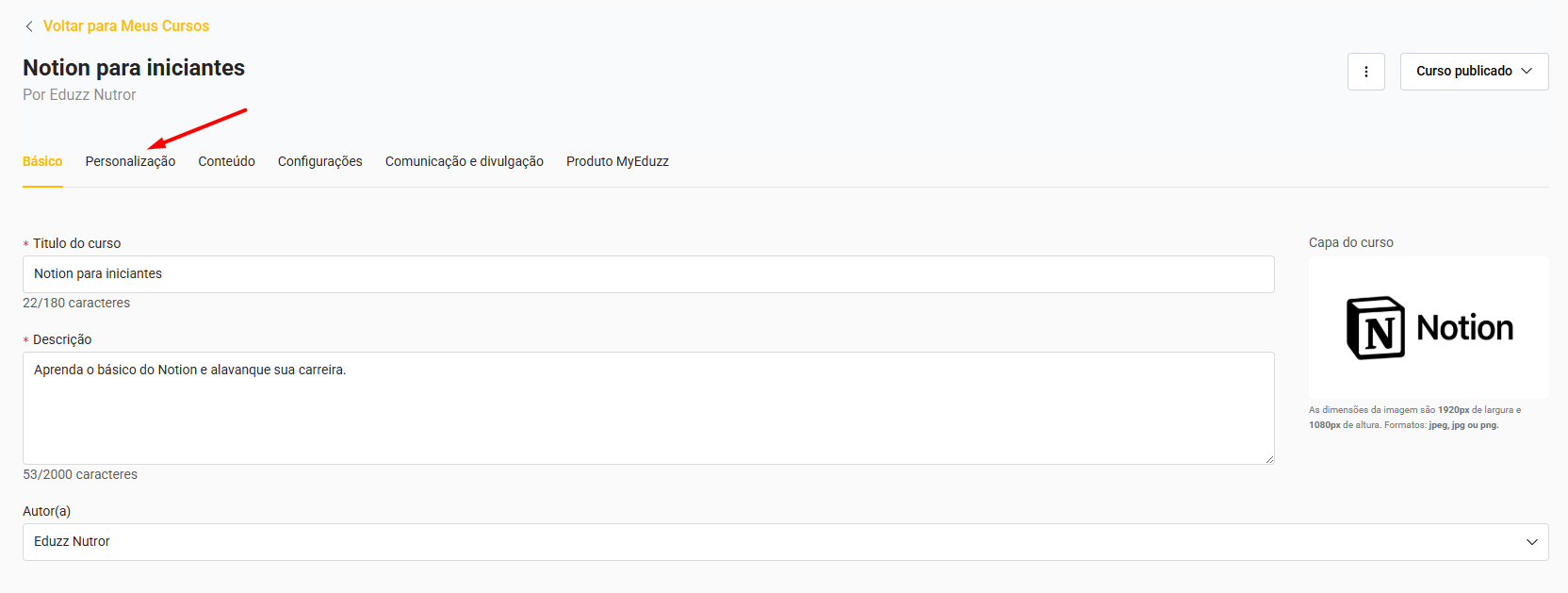Open the Produto MyEduzz tab

(617, 161)
